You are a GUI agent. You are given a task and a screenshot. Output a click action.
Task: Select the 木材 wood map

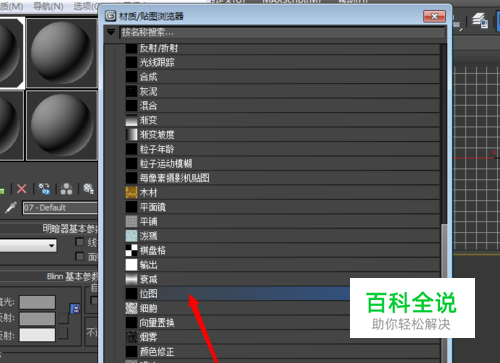282,193
